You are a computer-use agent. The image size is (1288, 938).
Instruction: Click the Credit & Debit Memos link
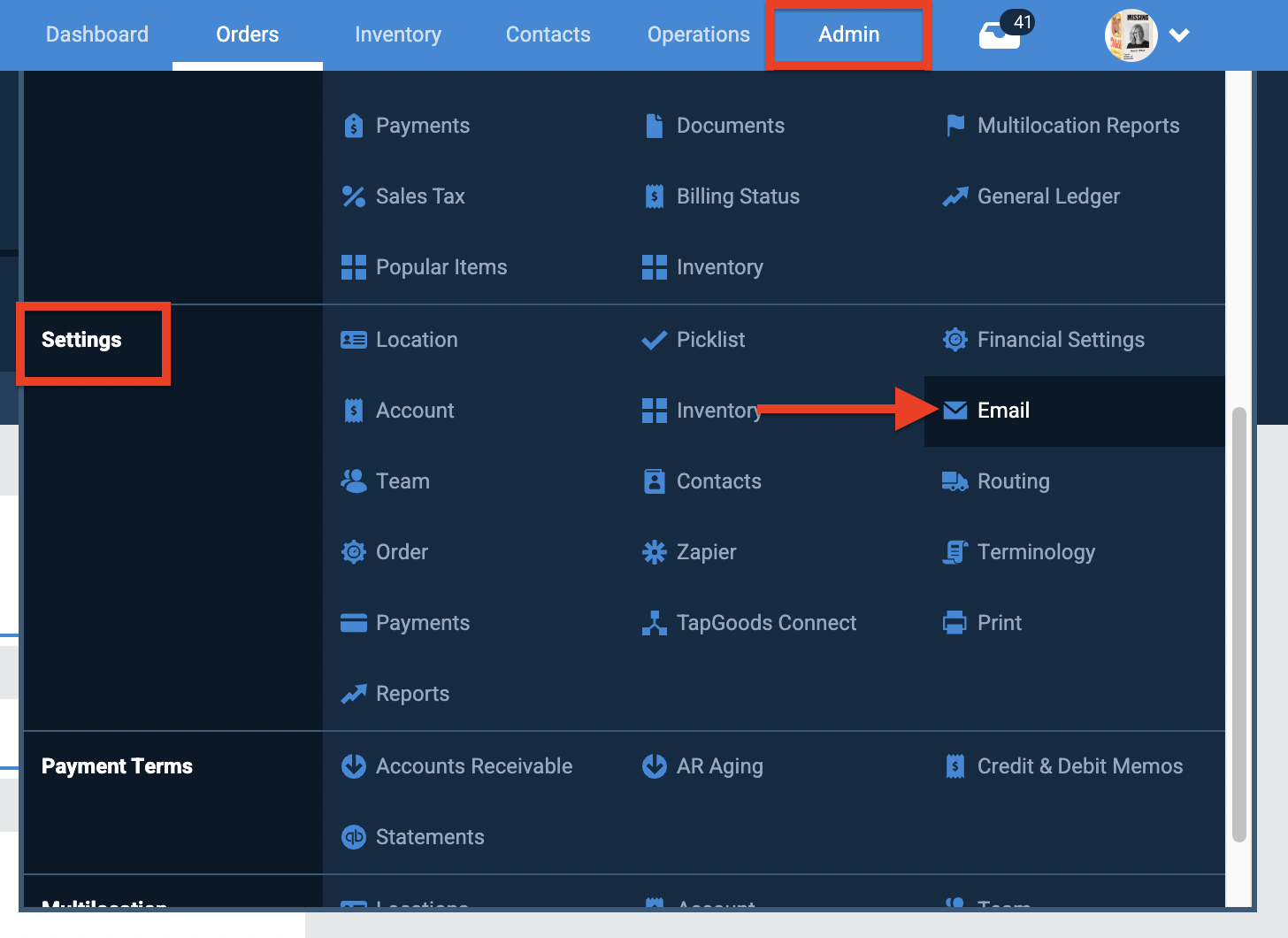tap(1079, 765)
